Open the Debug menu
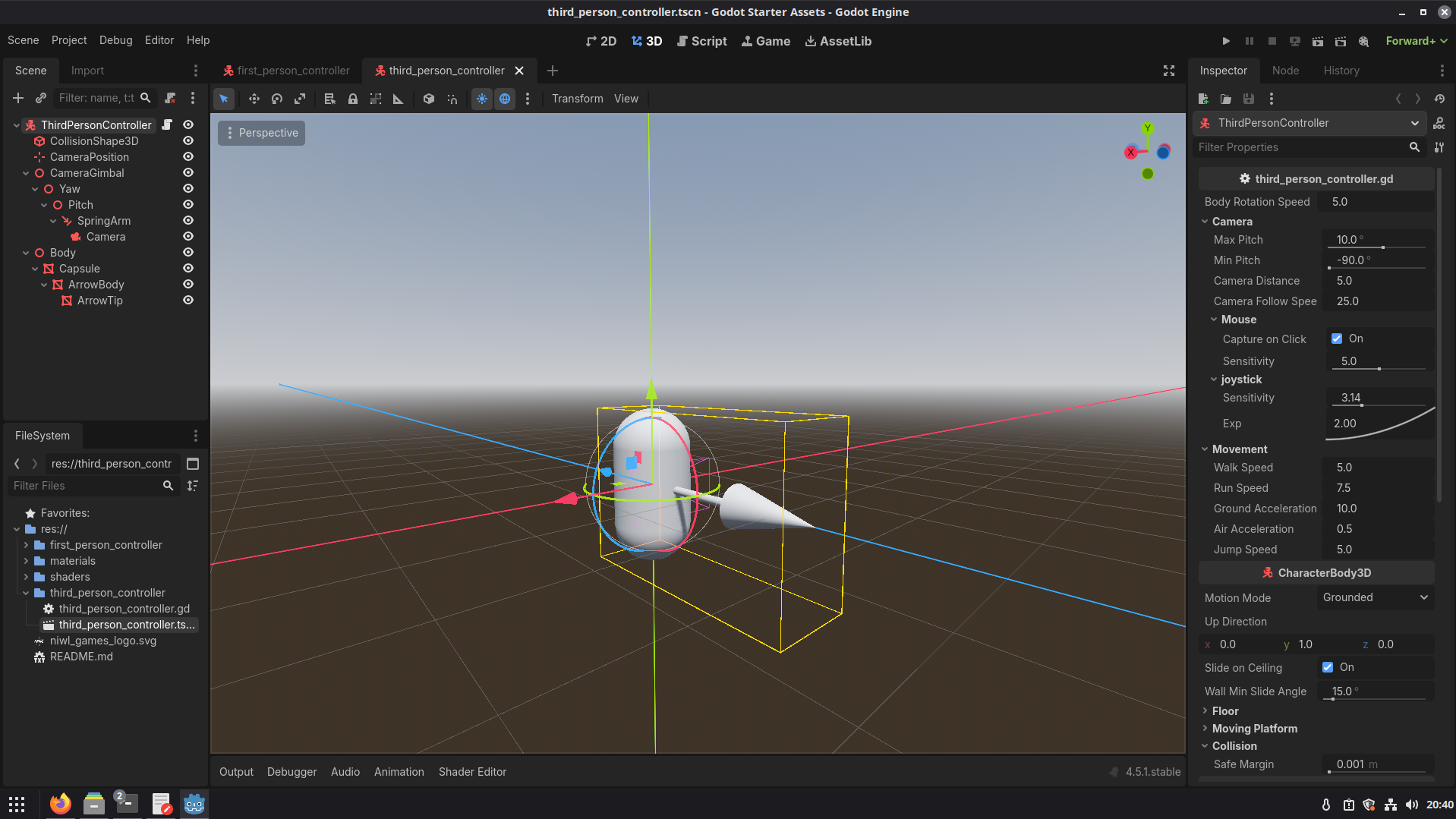 (115, 40)
